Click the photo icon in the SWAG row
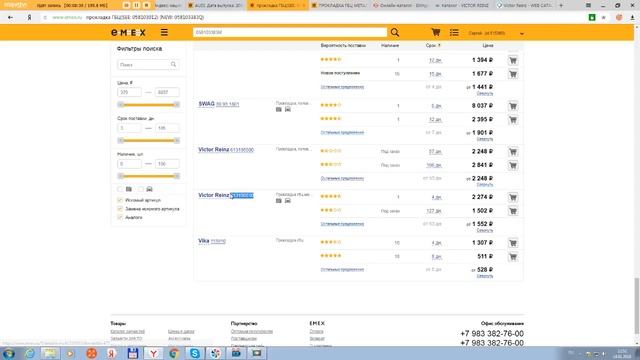640x360 pixels. [279, 109]
